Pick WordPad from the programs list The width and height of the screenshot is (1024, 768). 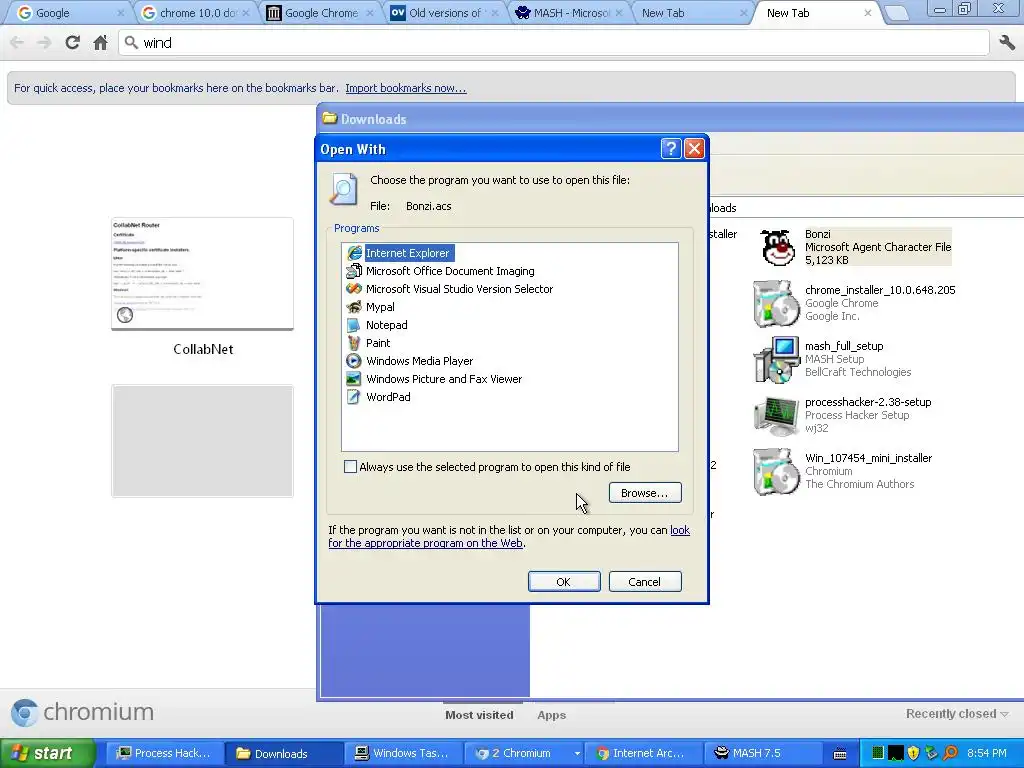[x=378, y=396]
